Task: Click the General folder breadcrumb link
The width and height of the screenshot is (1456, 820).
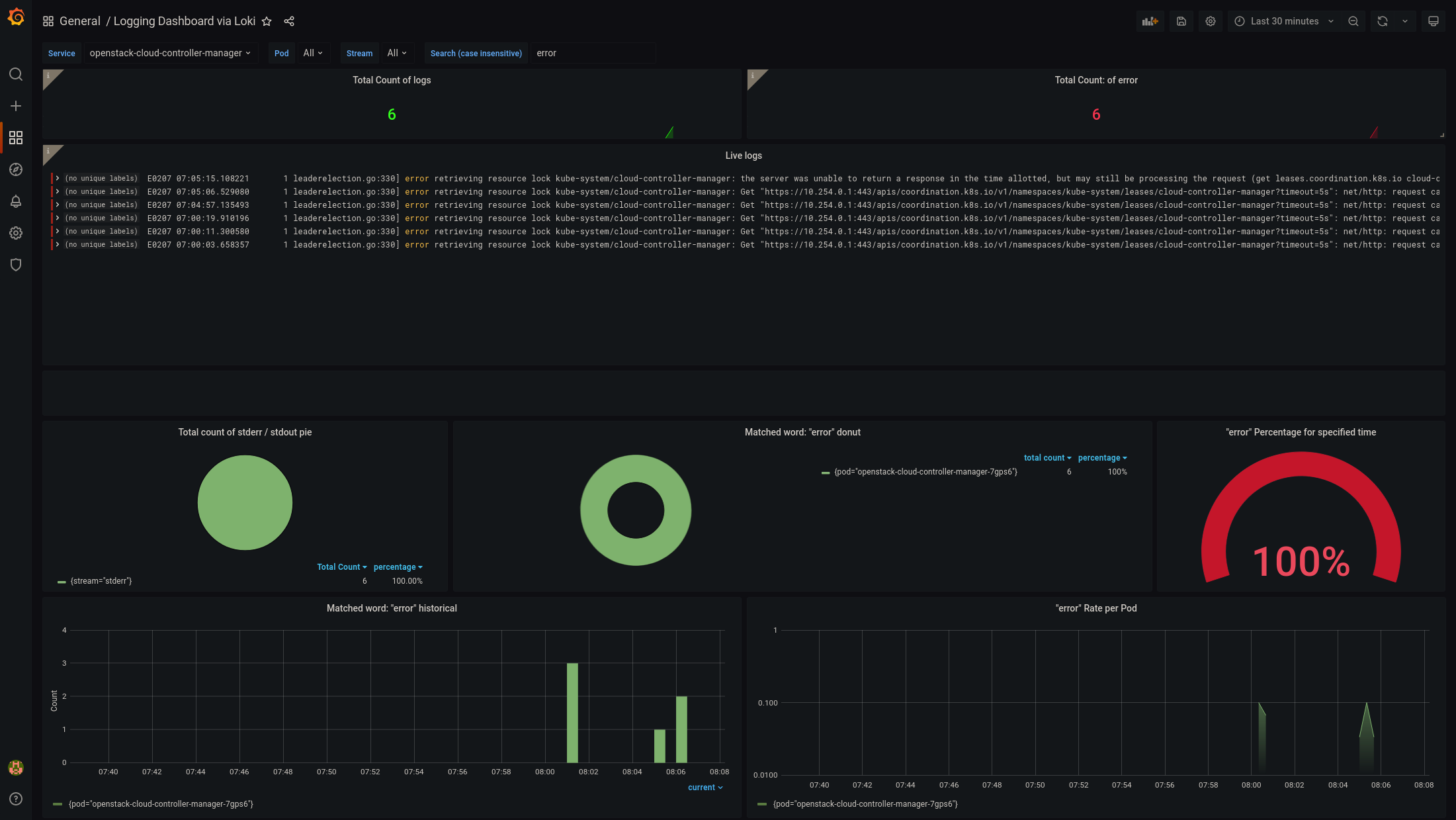Action: (x=79, y=21)
